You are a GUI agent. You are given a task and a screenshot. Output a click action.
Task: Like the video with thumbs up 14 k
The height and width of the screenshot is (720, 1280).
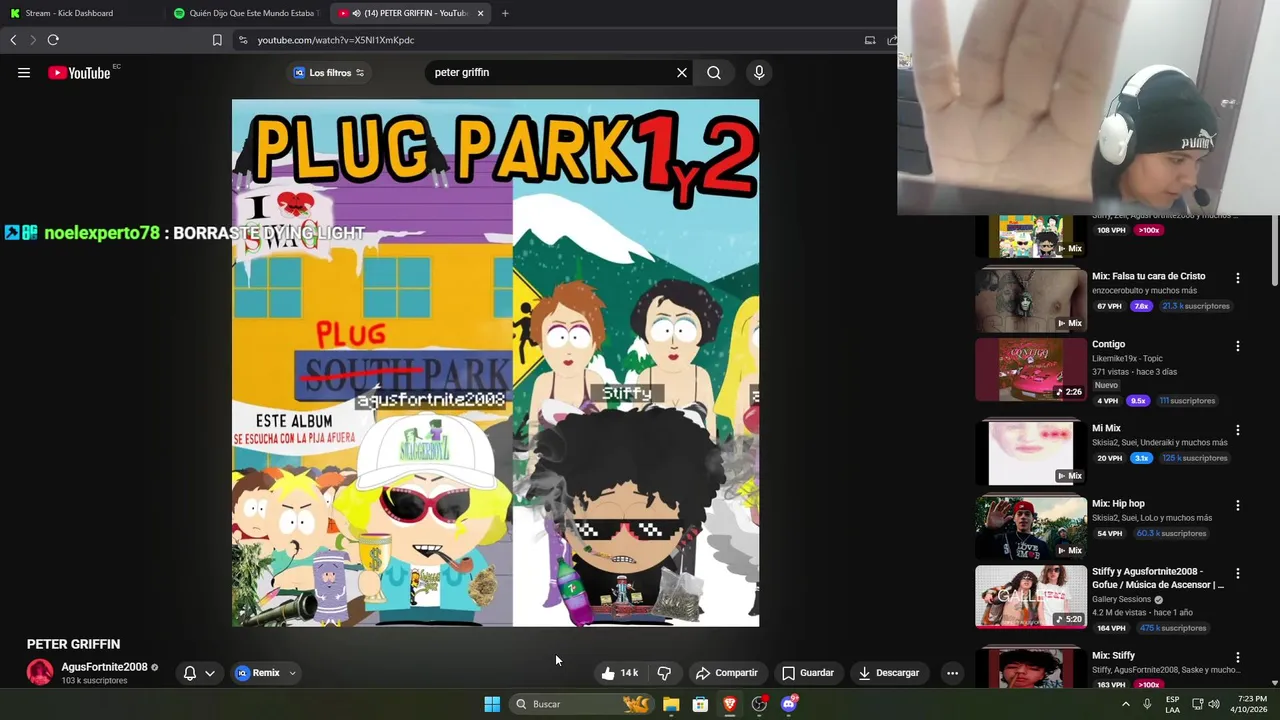pyautogui.click(x=620, y=673)
